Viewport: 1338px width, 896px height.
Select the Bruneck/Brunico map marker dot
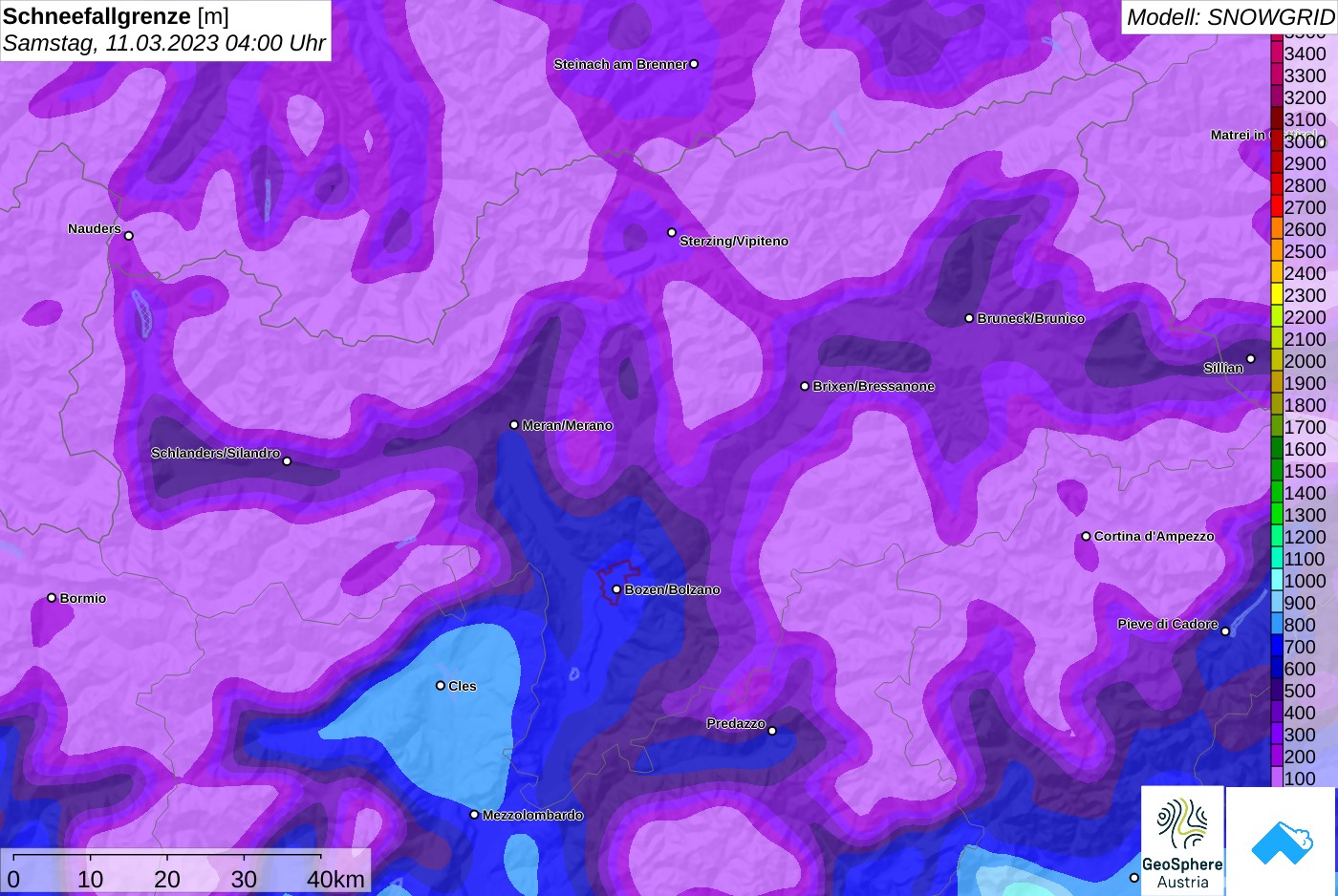tap(969, 318)
